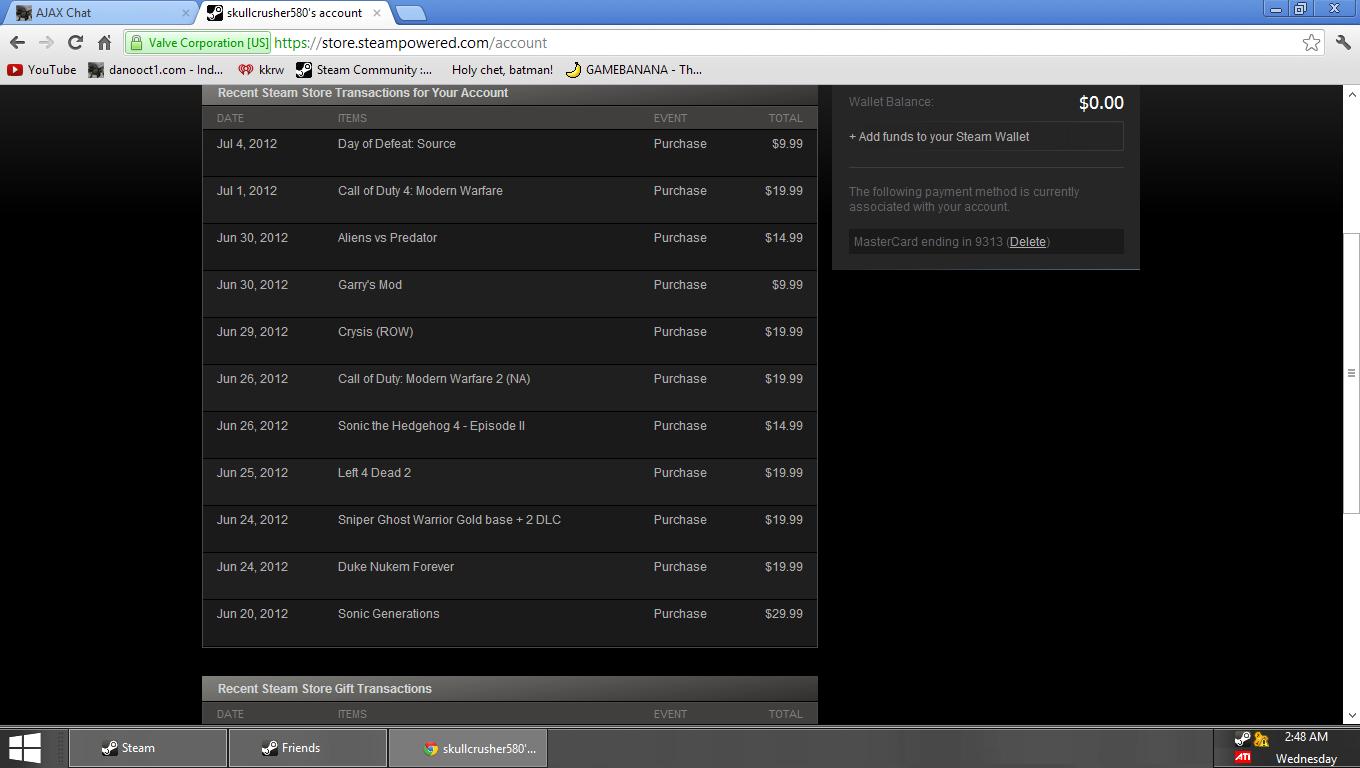Click the page scrollbar down arrow
Screen dimensions: 1360x768
coord(1352,716)
